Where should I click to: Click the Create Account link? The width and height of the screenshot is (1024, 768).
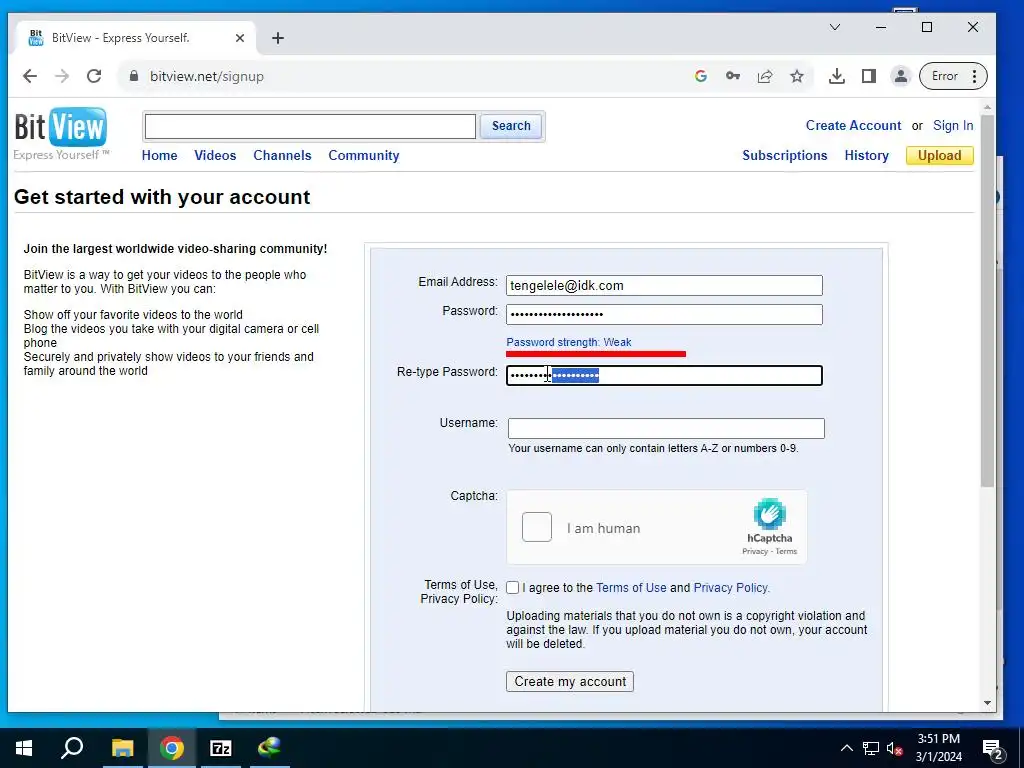tap(853, 125)
